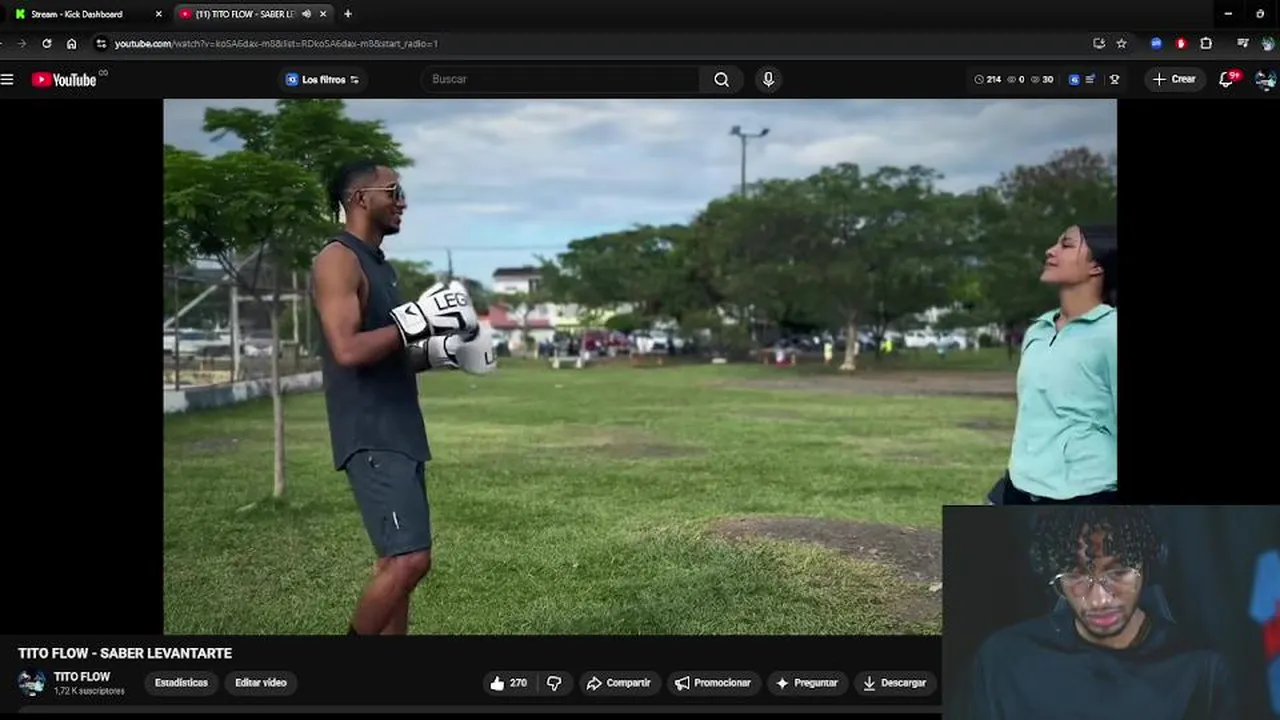
Task: Close the TITO FLOW browser tab
Action: (x=323, y=14)
